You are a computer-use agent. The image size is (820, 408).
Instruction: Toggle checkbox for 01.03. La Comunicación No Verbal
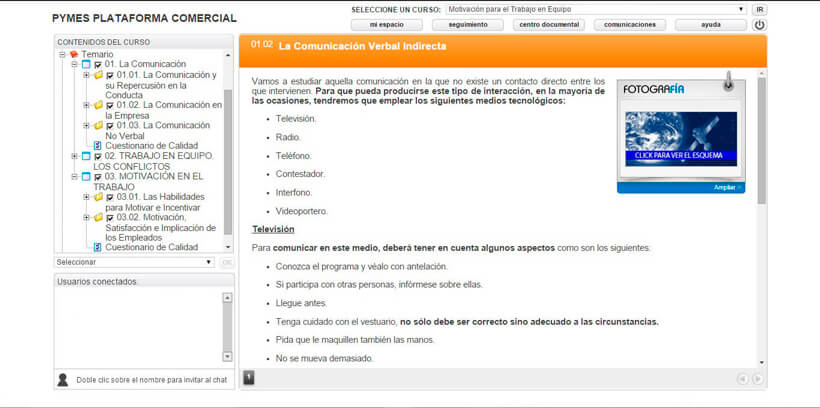pos(110,126)
